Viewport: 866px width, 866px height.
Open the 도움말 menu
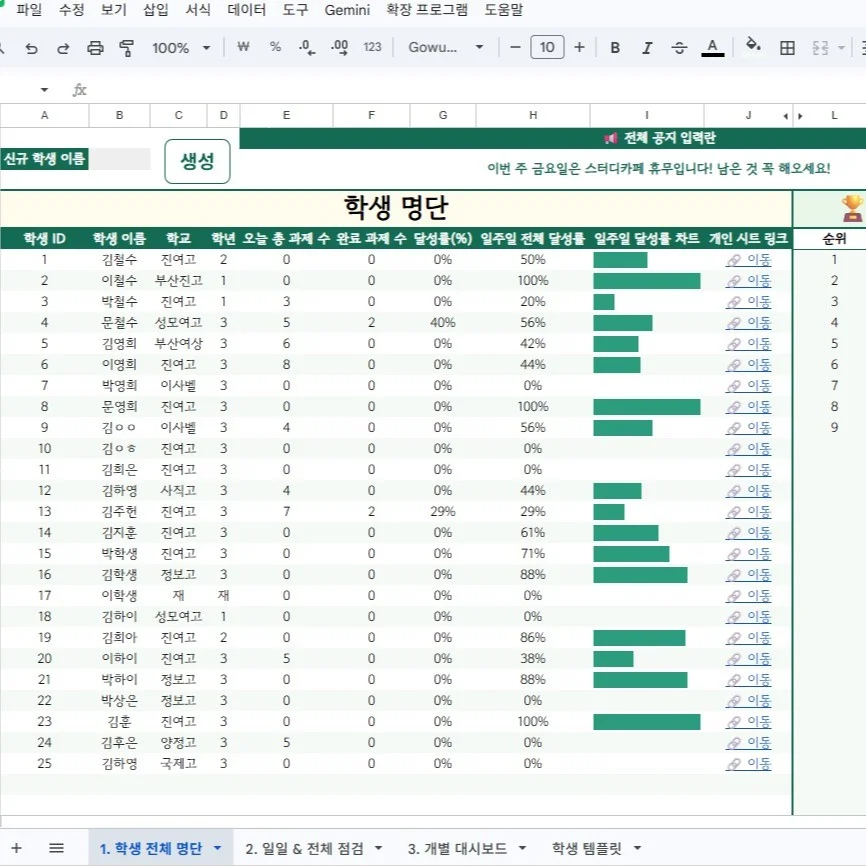coord(504,10)
